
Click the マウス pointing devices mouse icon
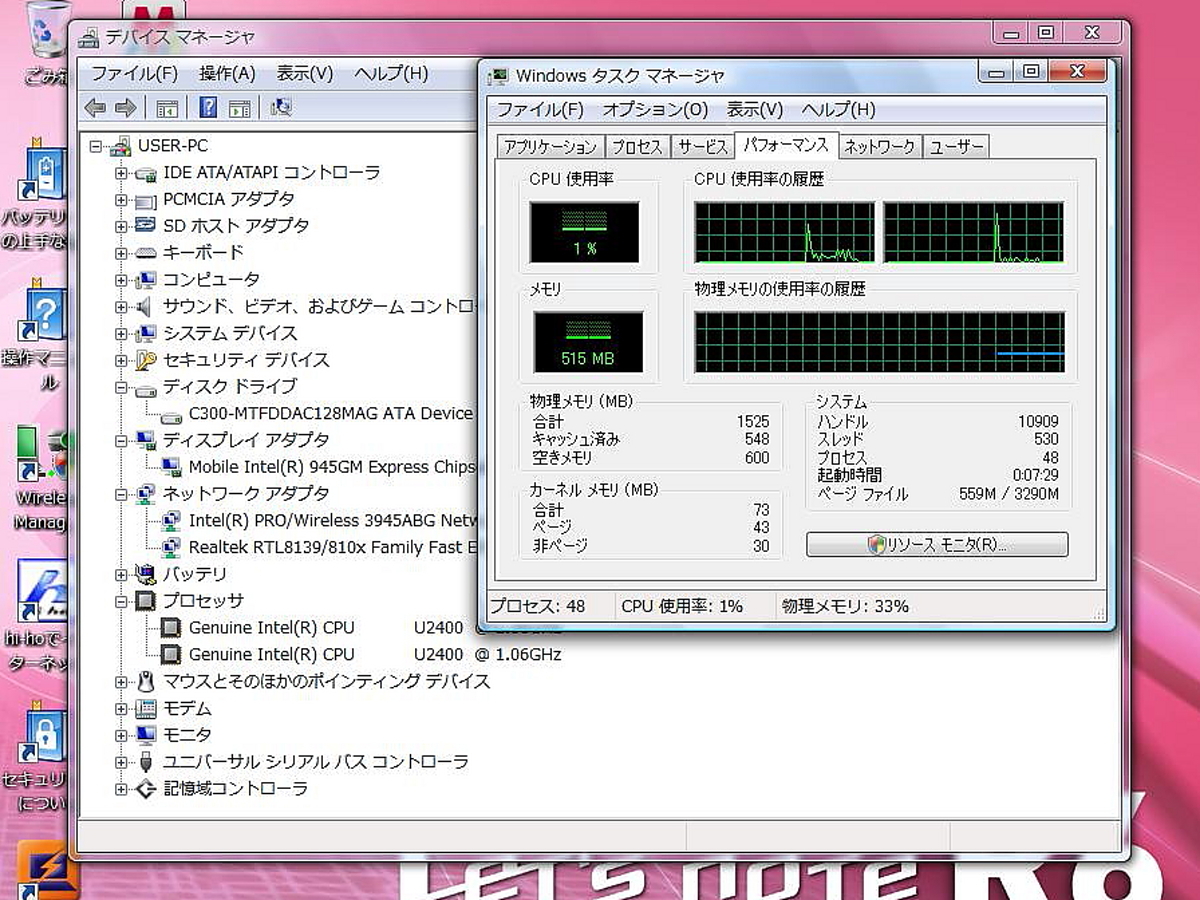click(146, 681)
